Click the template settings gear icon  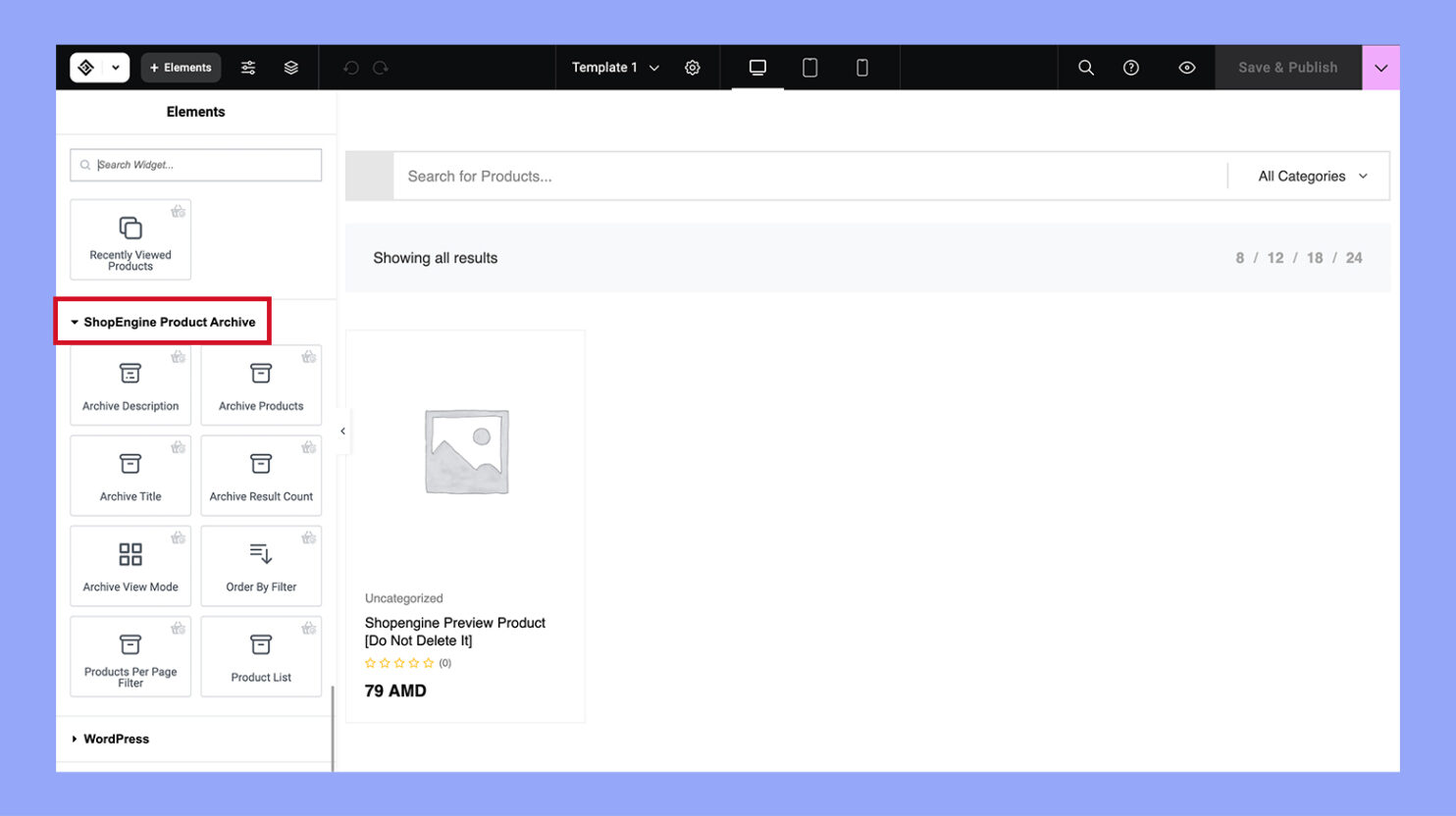693,68
